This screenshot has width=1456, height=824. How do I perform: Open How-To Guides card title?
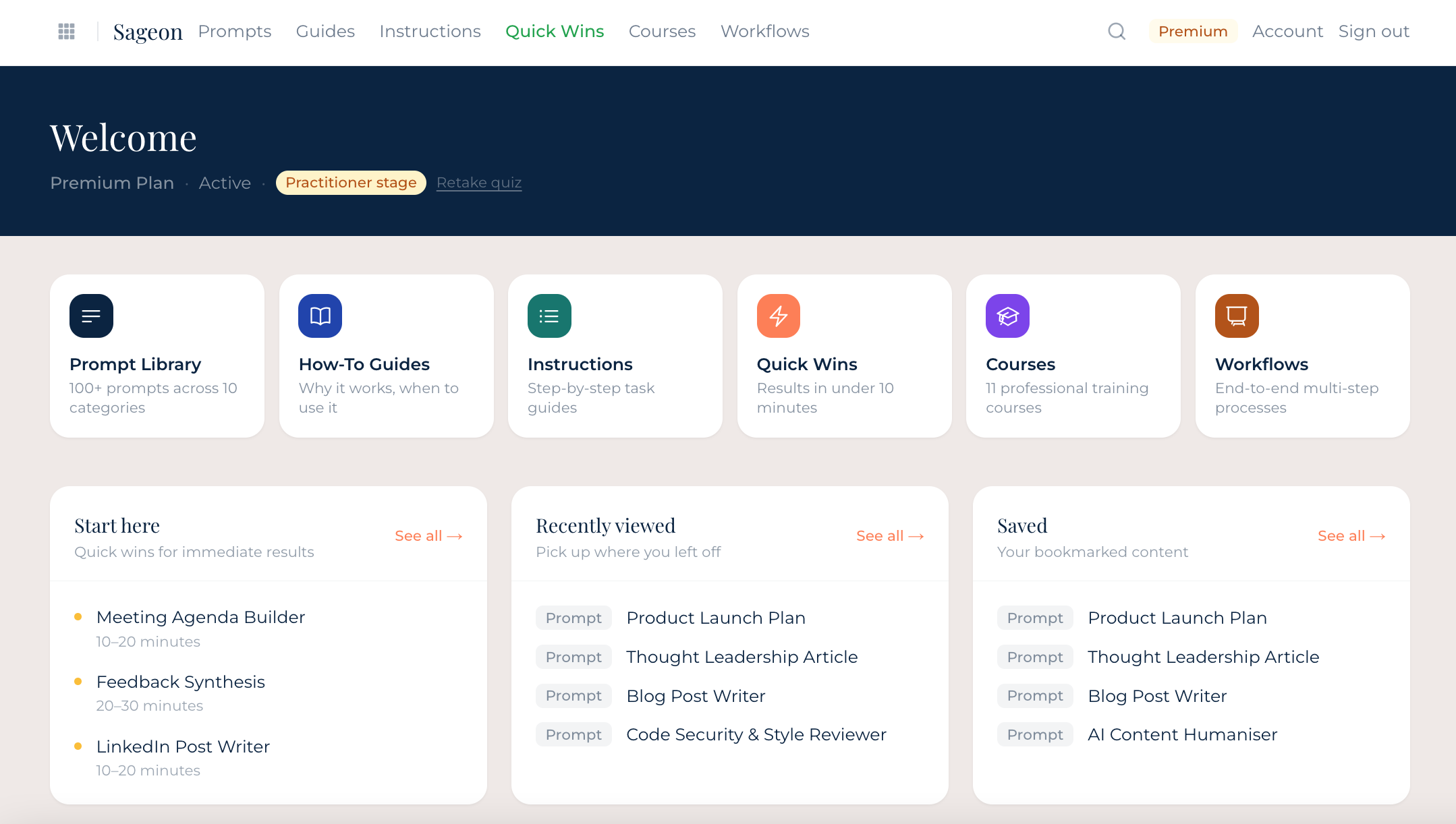[364, 364]
